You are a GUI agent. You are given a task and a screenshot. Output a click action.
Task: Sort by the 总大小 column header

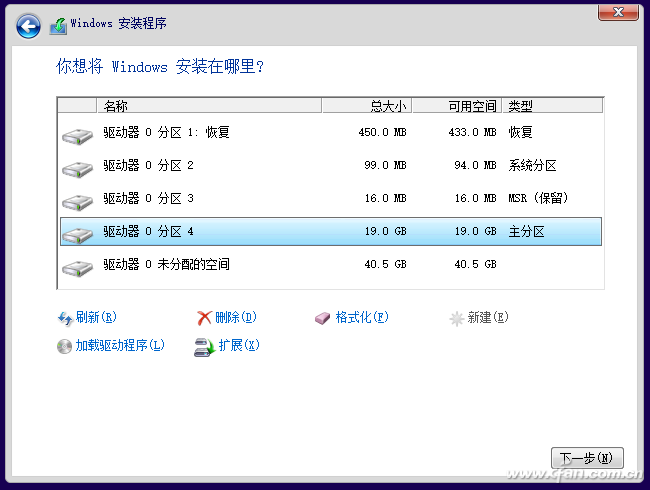tap(367, 106)
